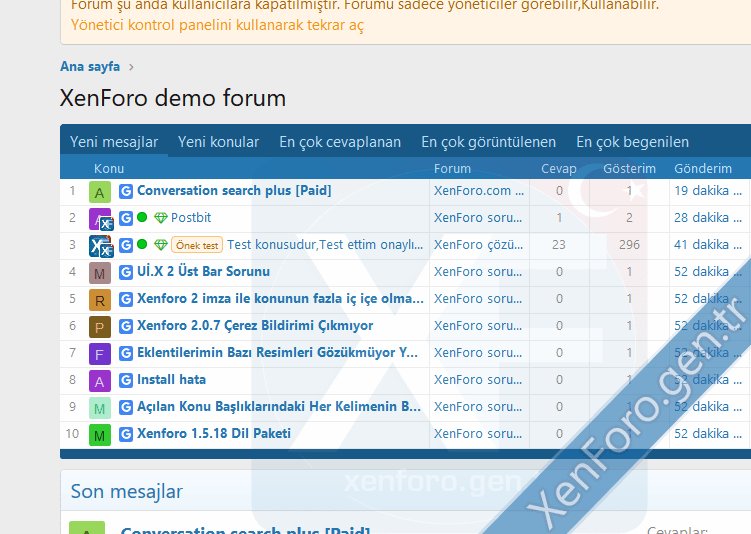Click the Önek test prefix label
Image resolution: width=751 pixels, height=534 pixels.
[x=197, y=245]
